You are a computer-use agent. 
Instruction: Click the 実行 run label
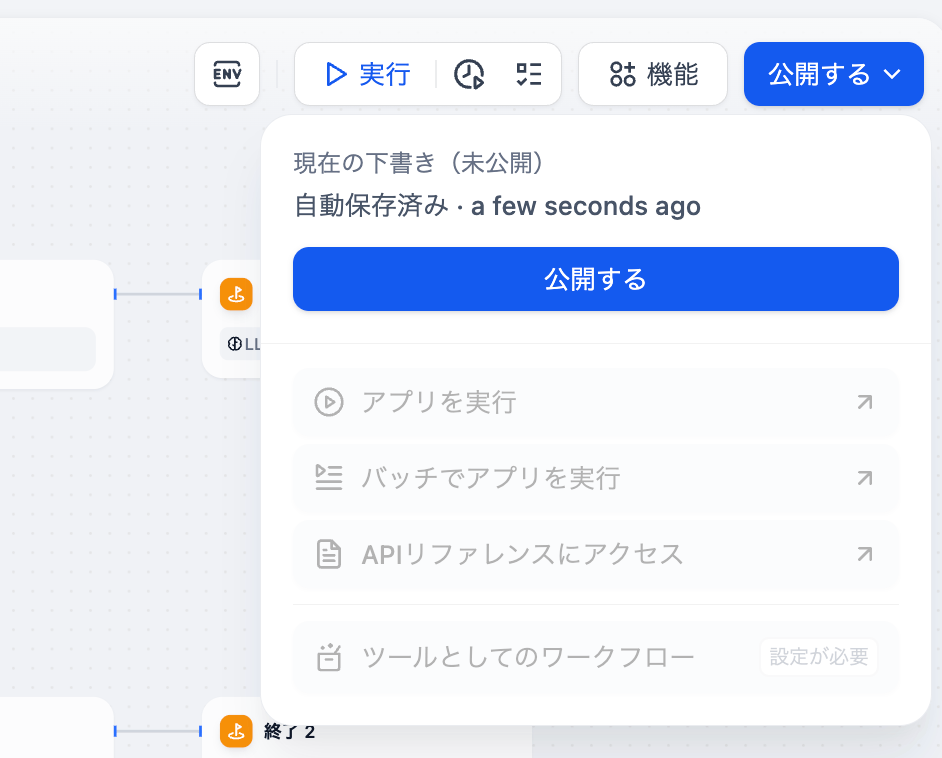point(384,74)
